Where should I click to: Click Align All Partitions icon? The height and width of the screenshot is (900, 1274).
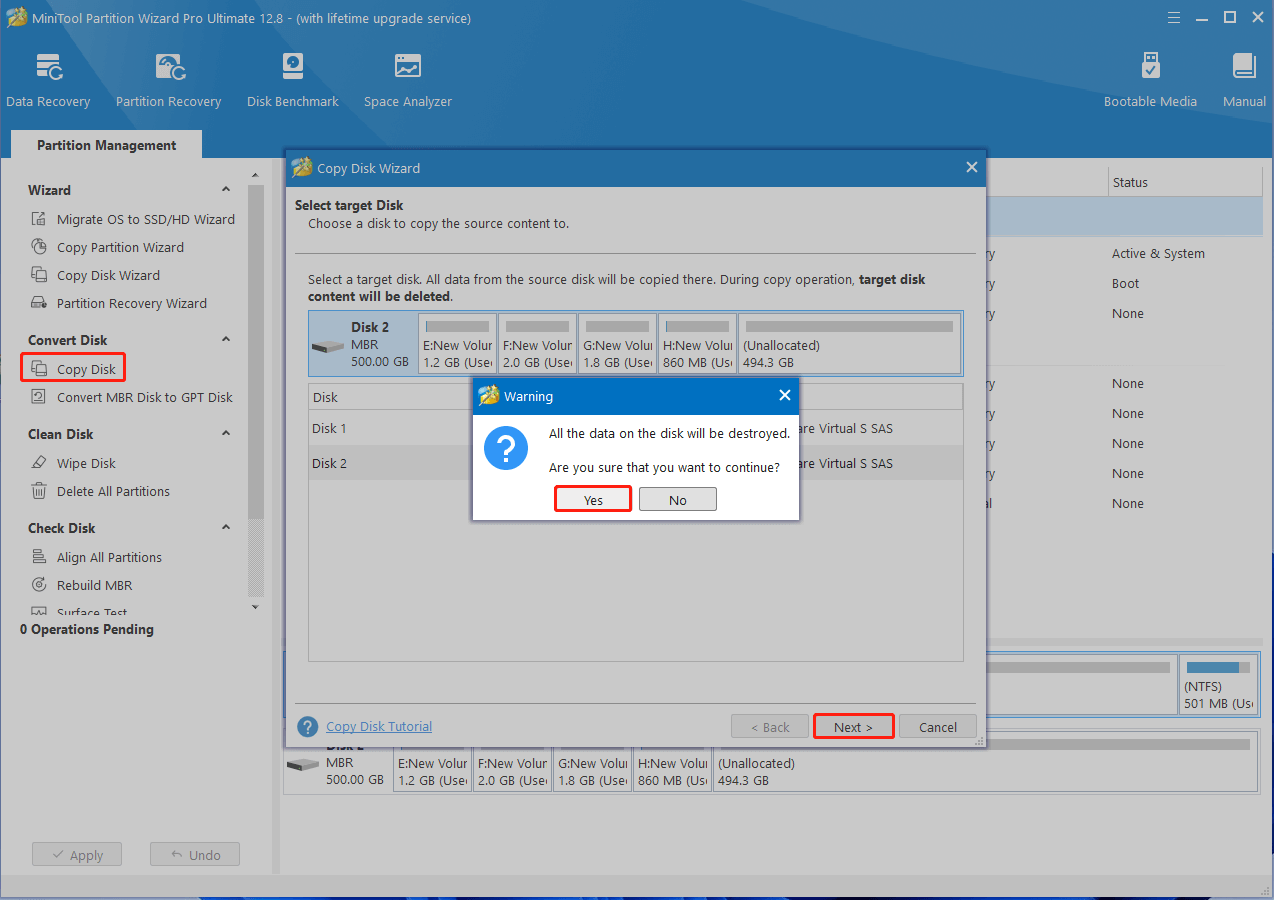[39, 557]
